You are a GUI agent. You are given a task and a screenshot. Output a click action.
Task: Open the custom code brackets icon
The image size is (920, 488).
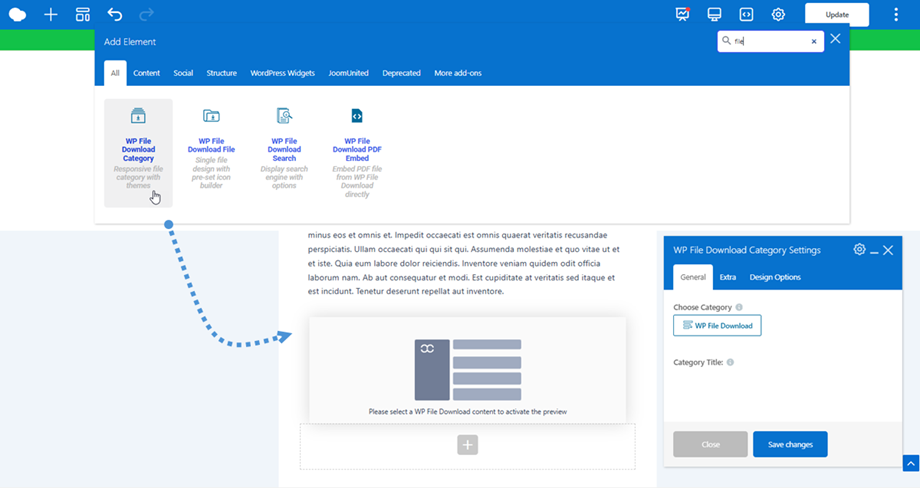tap(746, 15)
